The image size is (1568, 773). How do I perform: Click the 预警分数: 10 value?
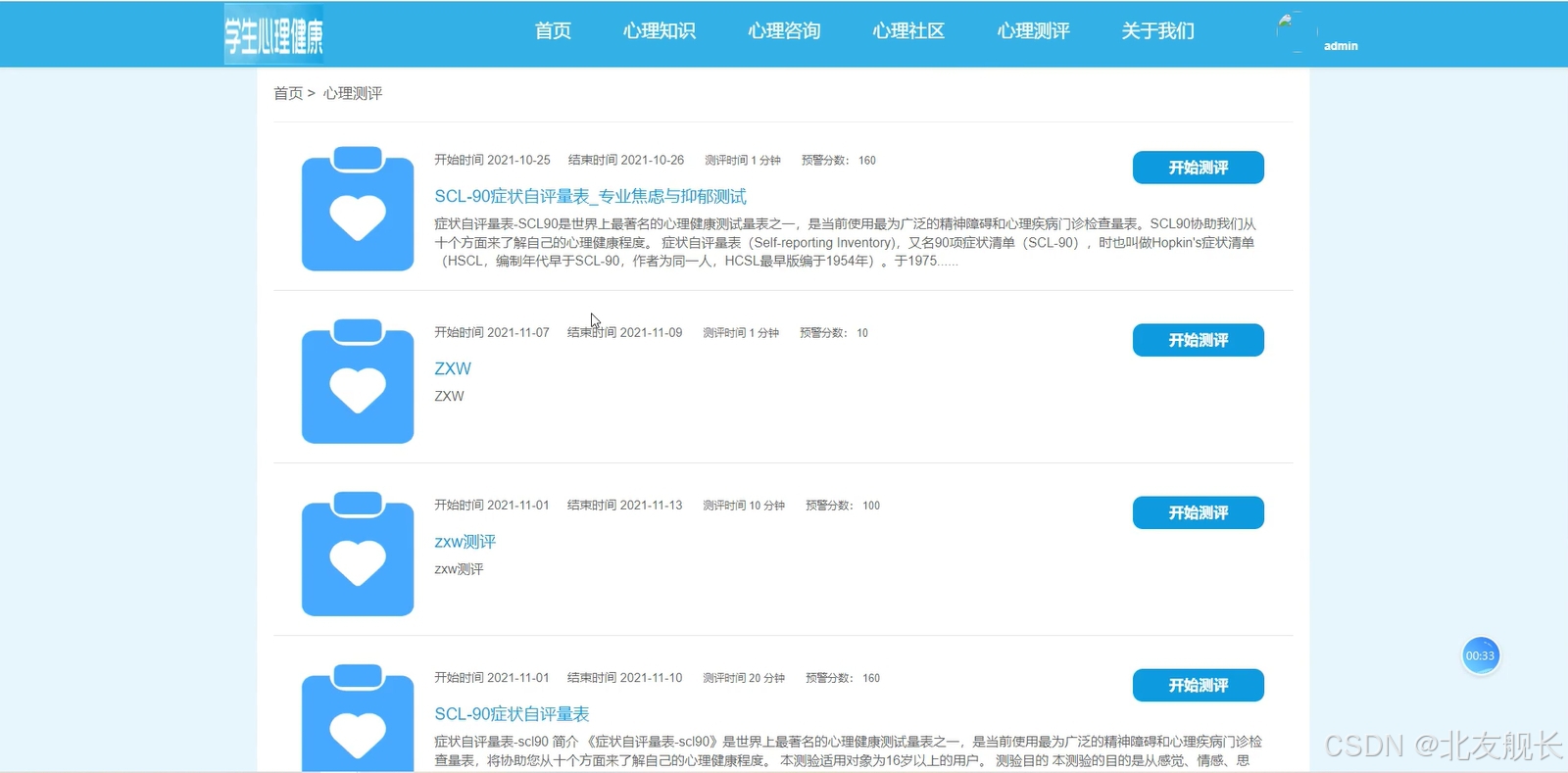(834, 333)
